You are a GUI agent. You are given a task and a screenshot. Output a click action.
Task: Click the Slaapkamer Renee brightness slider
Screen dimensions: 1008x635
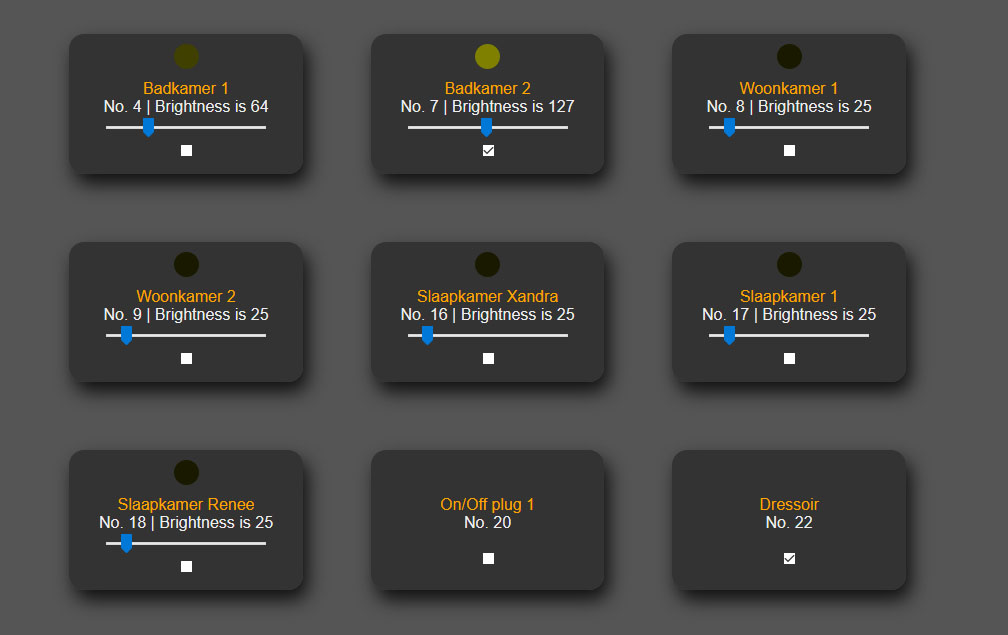[186, 543]
